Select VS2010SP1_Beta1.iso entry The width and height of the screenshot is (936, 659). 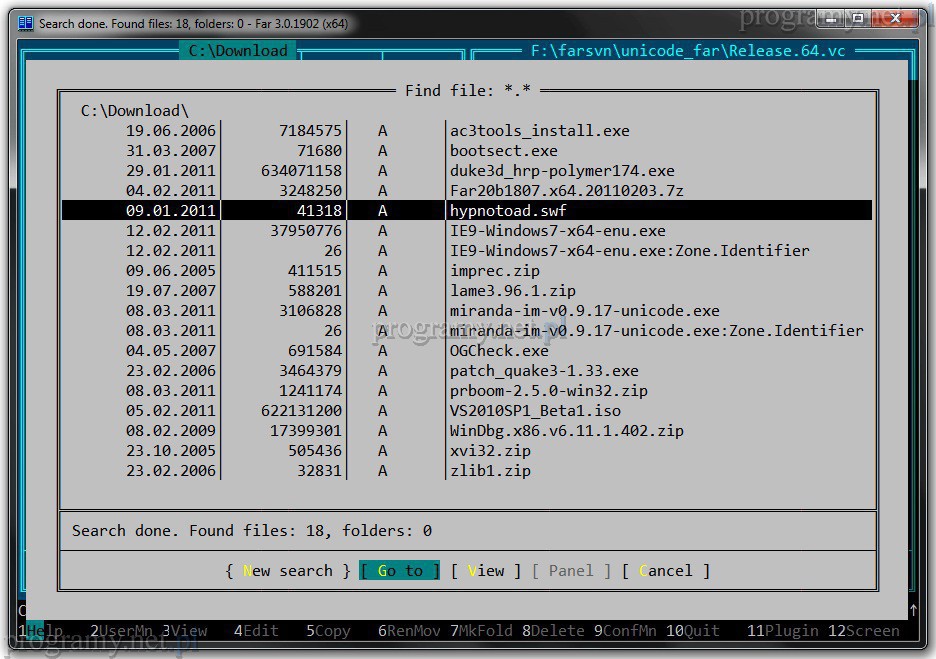(535, 411)
